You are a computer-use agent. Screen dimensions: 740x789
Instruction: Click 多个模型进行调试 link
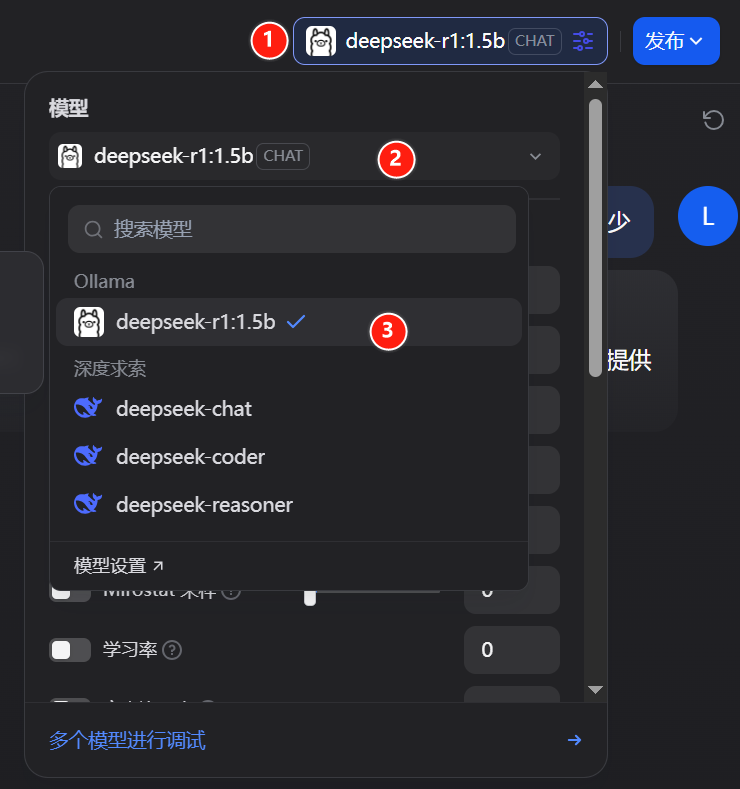(127, 740)
